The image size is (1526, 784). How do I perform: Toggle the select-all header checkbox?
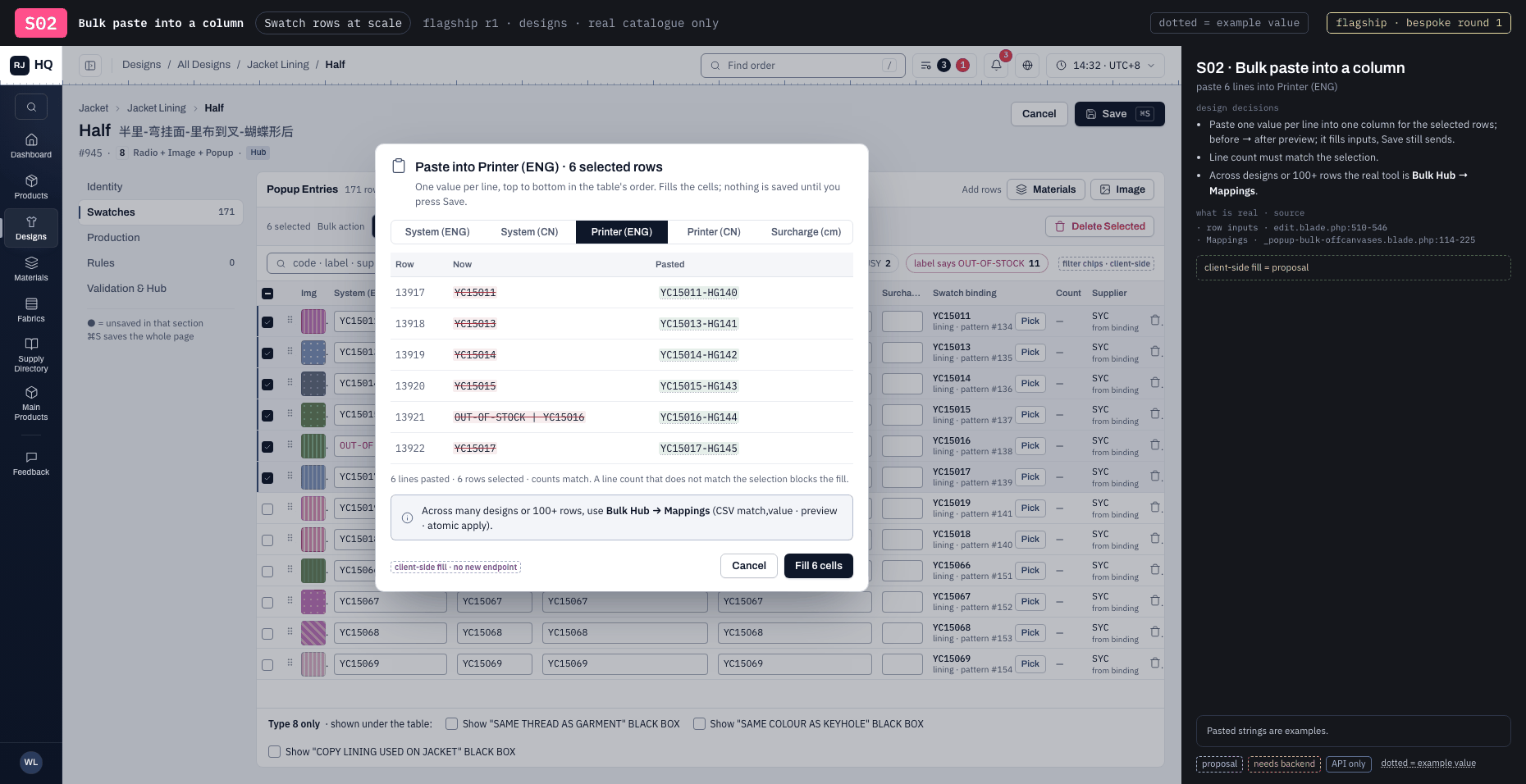click(x=267, y=294)
